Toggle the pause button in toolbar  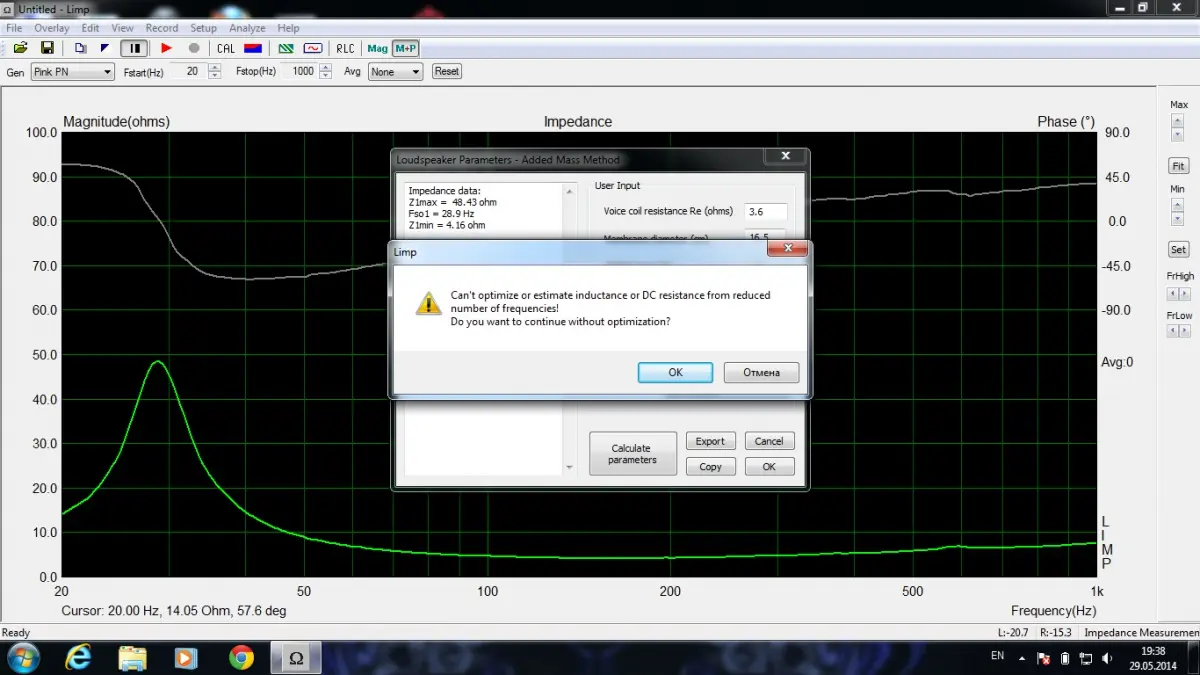pyautogui.click(x=134, y=48)
